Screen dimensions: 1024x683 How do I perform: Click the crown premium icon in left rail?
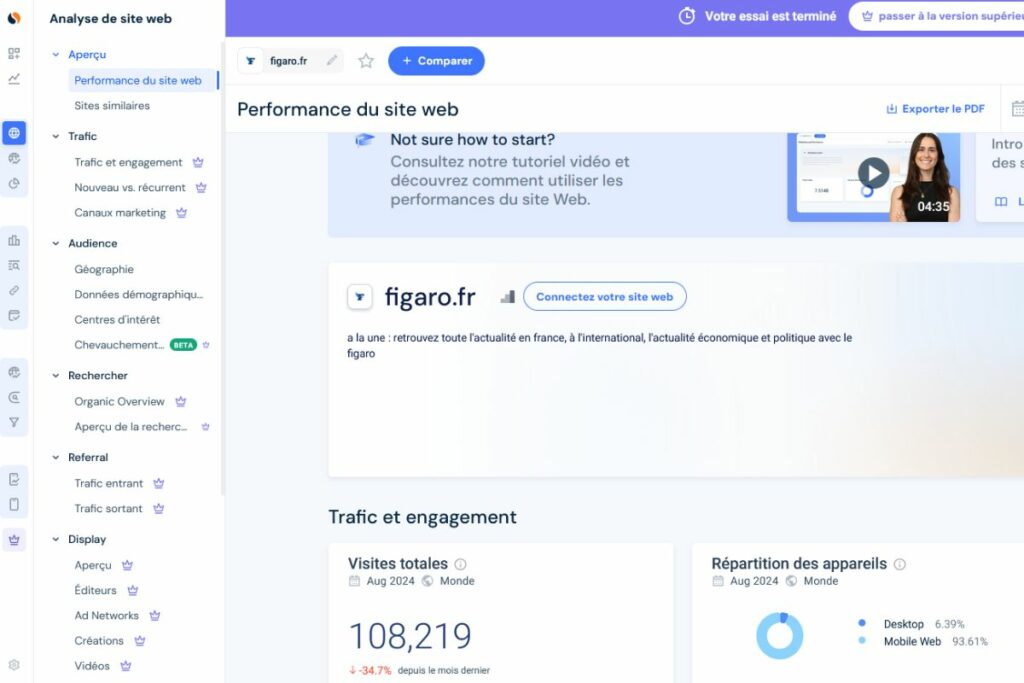[x=14, y=540]
